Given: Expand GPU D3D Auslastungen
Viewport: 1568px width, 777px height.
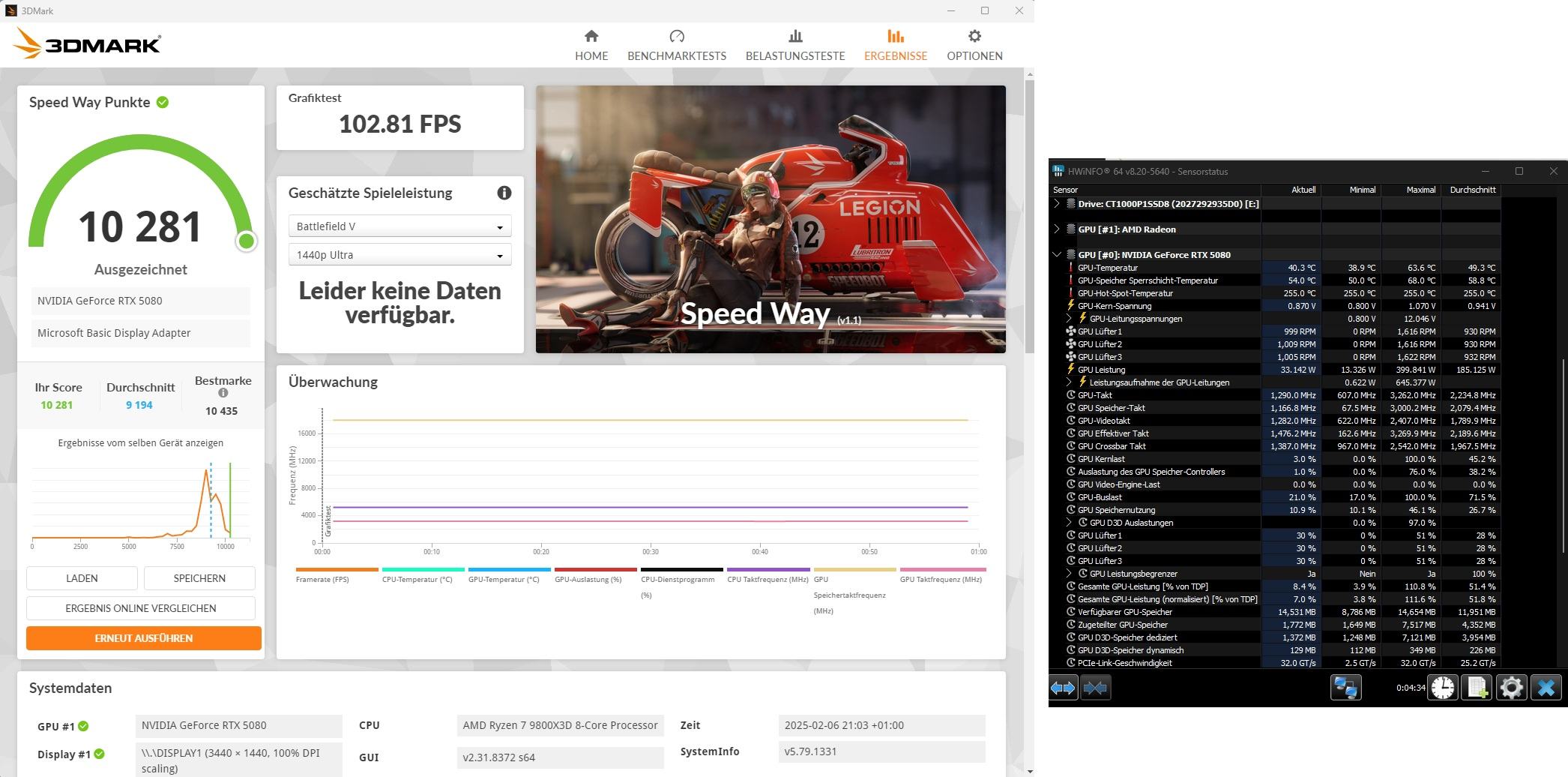Looking at the screenshot, I should click(1069, 523).
